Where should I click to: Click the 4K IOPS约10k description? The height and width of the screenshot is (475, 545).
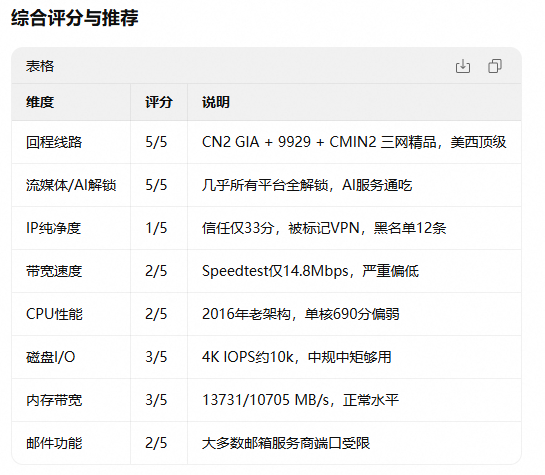tap(297, 357)
